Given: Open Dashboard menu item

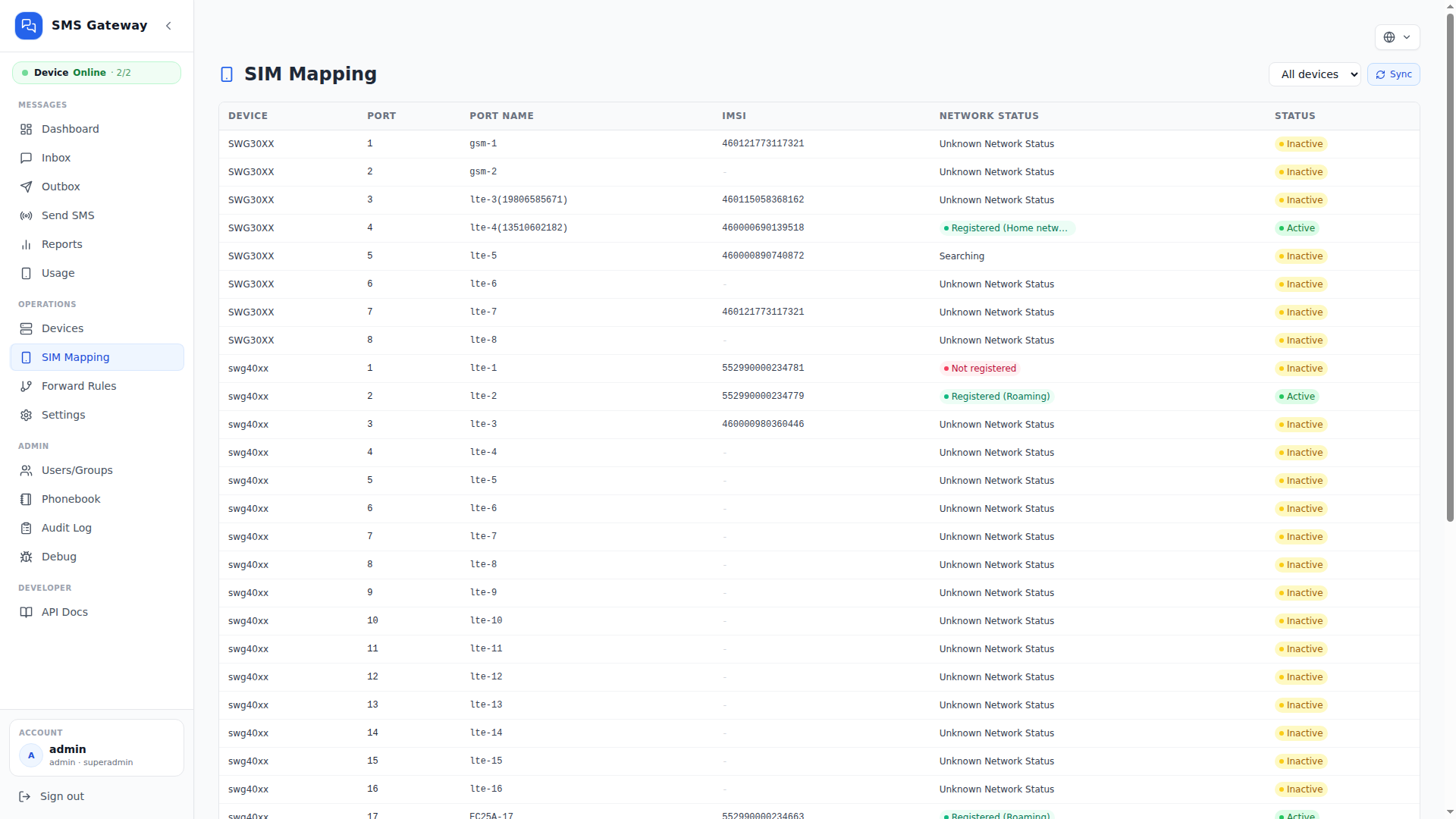Looking at the screenshot, I should [x=97, y=129].
